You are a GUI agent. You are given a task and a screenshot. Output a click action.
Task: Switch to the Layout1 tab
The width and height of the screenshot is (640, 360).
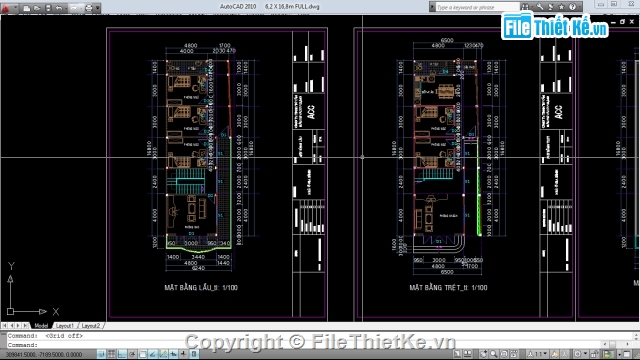pos(64,326)
